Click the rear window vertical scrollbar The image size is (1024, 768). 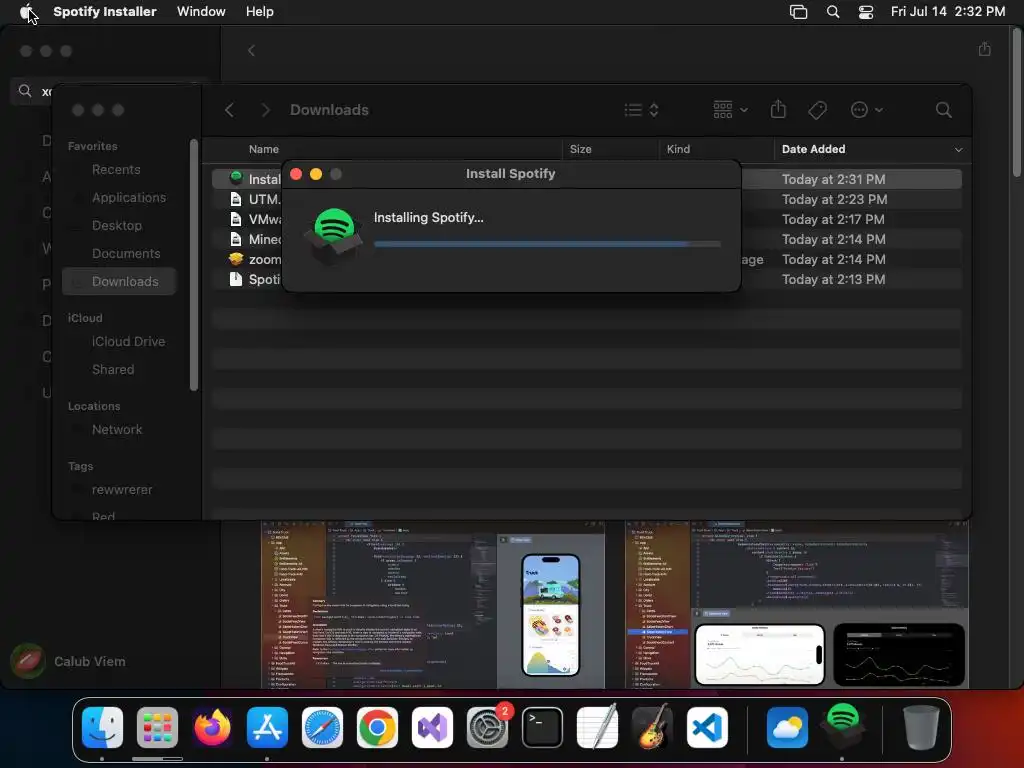tap(1016, 104)
